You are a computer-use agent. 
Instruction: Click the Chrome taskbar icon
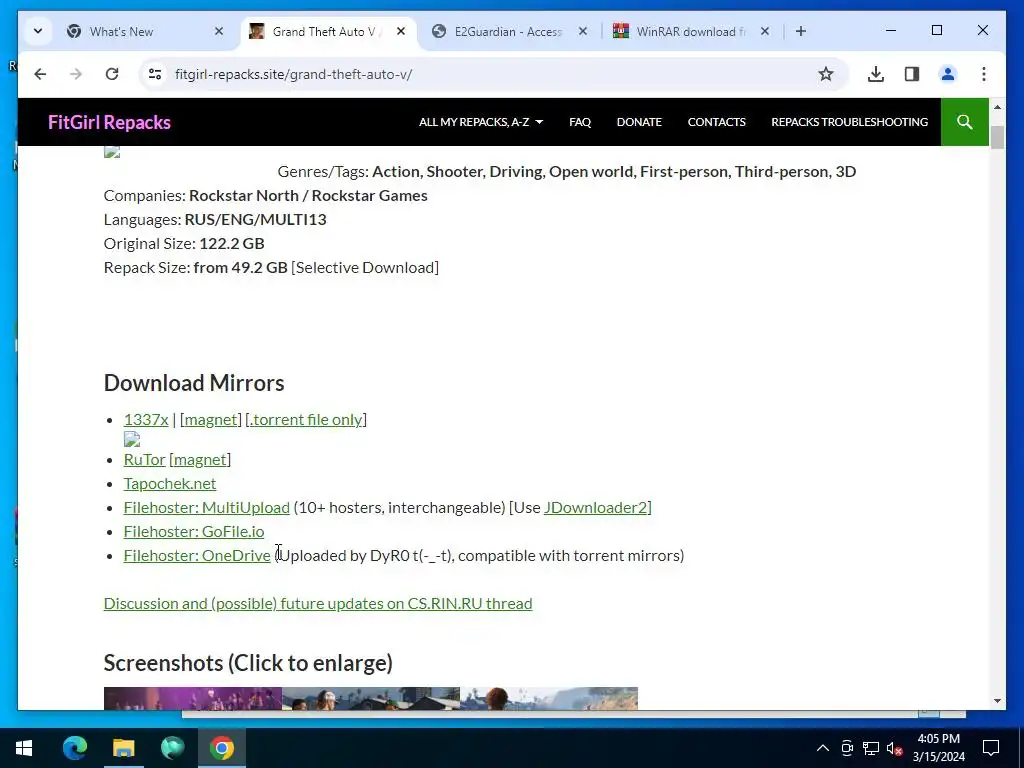tap(222, 748)
